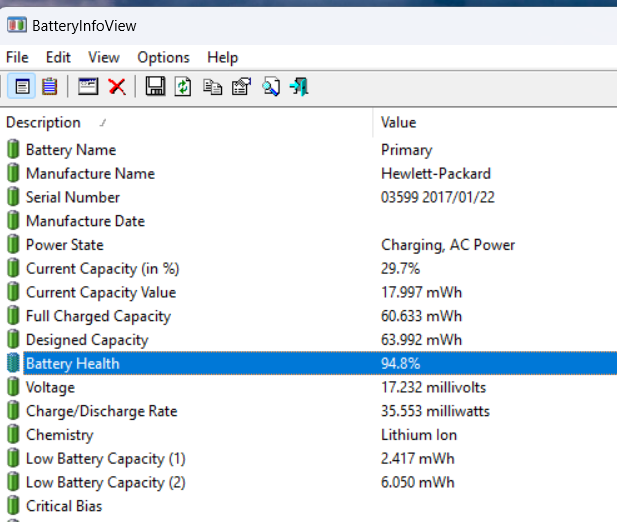Select the Chemistry row
This screenshot has width=617, height=522.
coord(308,435)
